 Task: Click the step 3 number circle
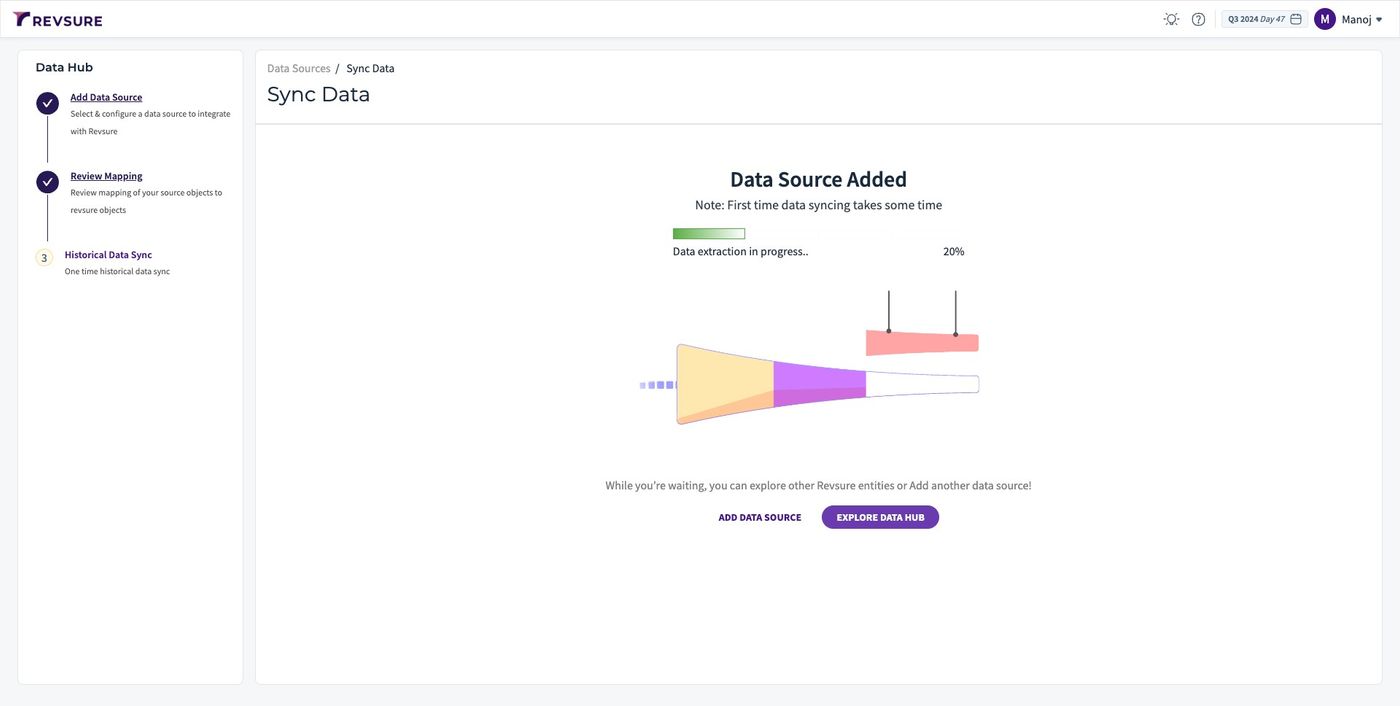pos(44,258)
